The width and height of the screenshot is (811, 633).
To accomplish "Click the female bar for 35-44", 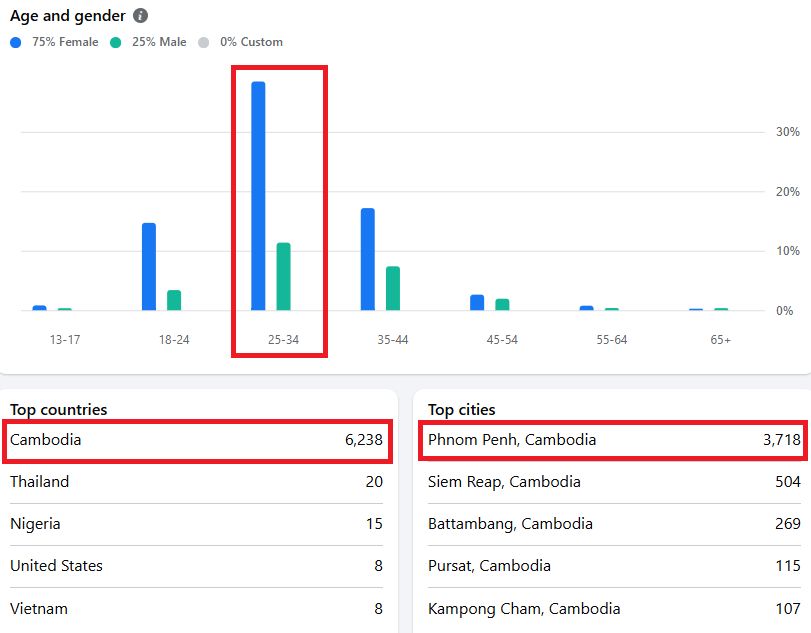I will click(368, 260).
